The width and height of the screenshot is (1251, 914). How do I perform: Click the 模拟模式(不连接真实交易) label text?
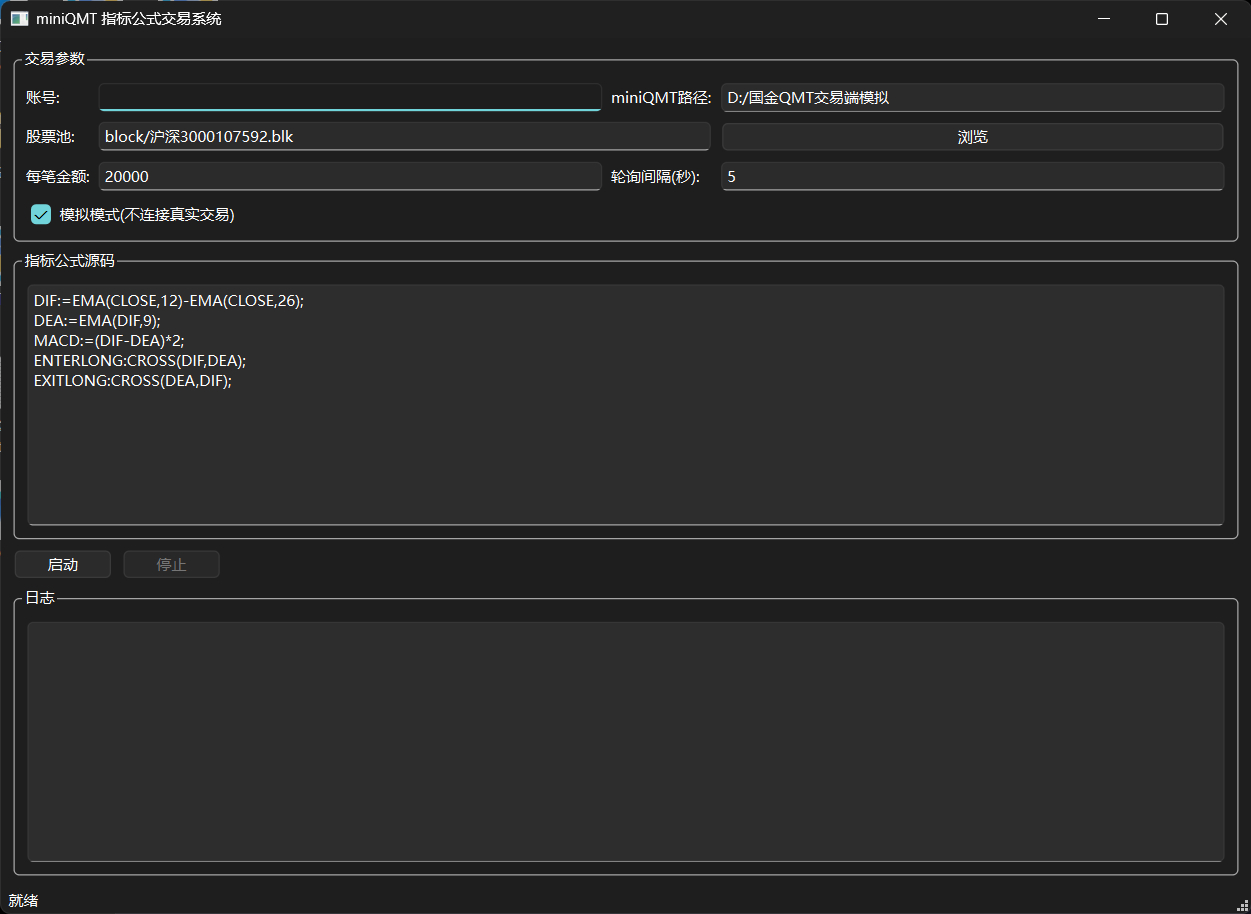[147, 214]
